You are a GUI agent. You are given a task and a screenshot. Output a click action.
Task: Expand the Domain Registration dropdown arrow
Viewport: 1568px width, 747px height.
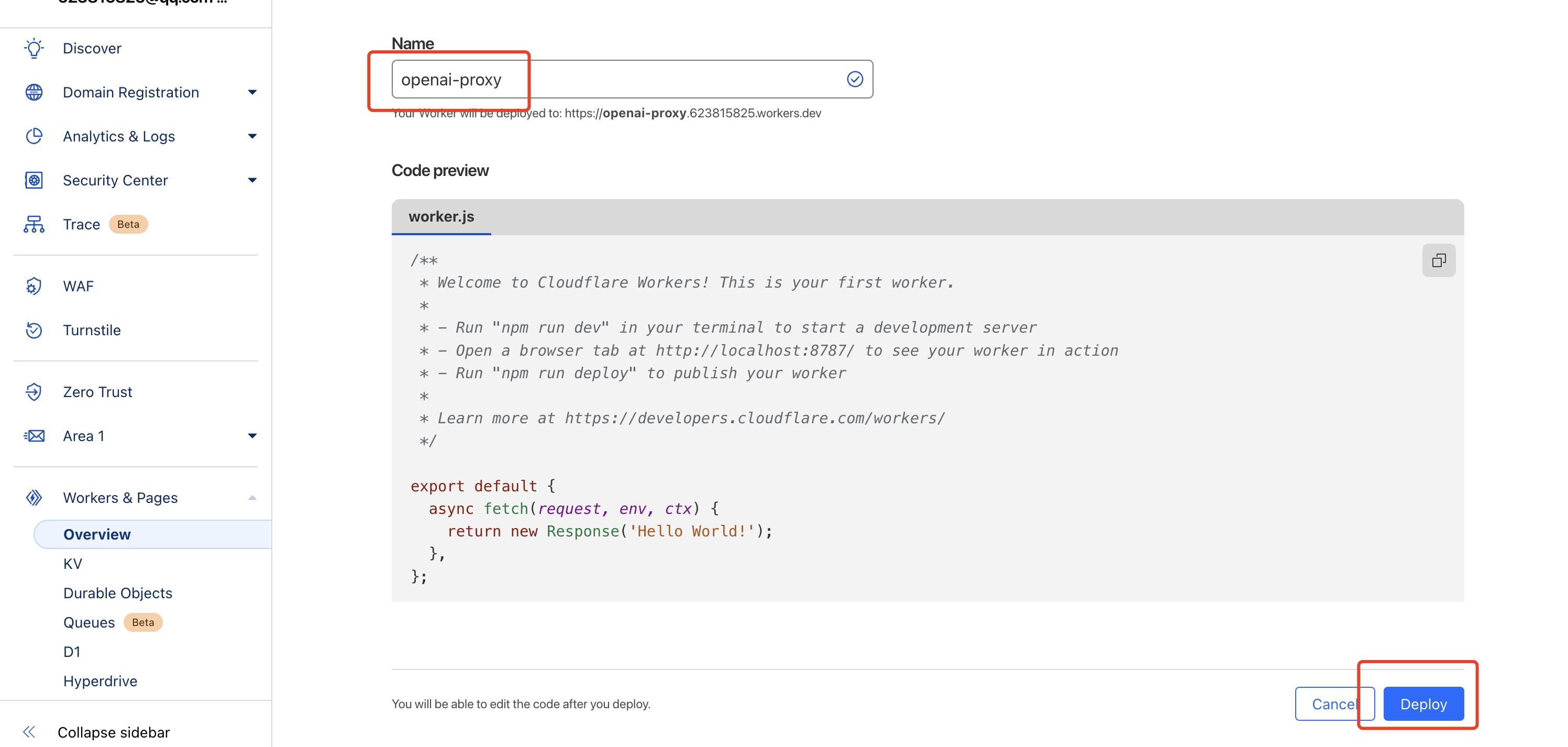point(252,92)
